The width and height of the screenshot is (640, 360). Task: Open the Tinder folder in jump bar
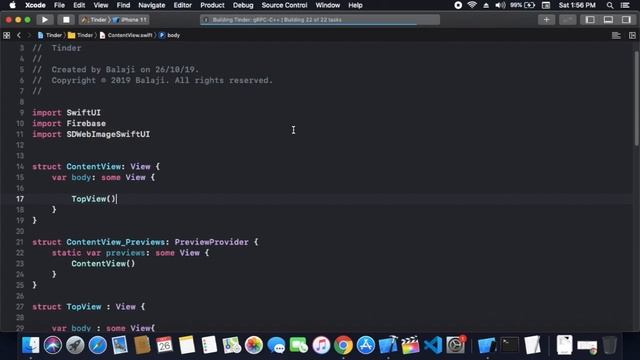click(80, 36)
